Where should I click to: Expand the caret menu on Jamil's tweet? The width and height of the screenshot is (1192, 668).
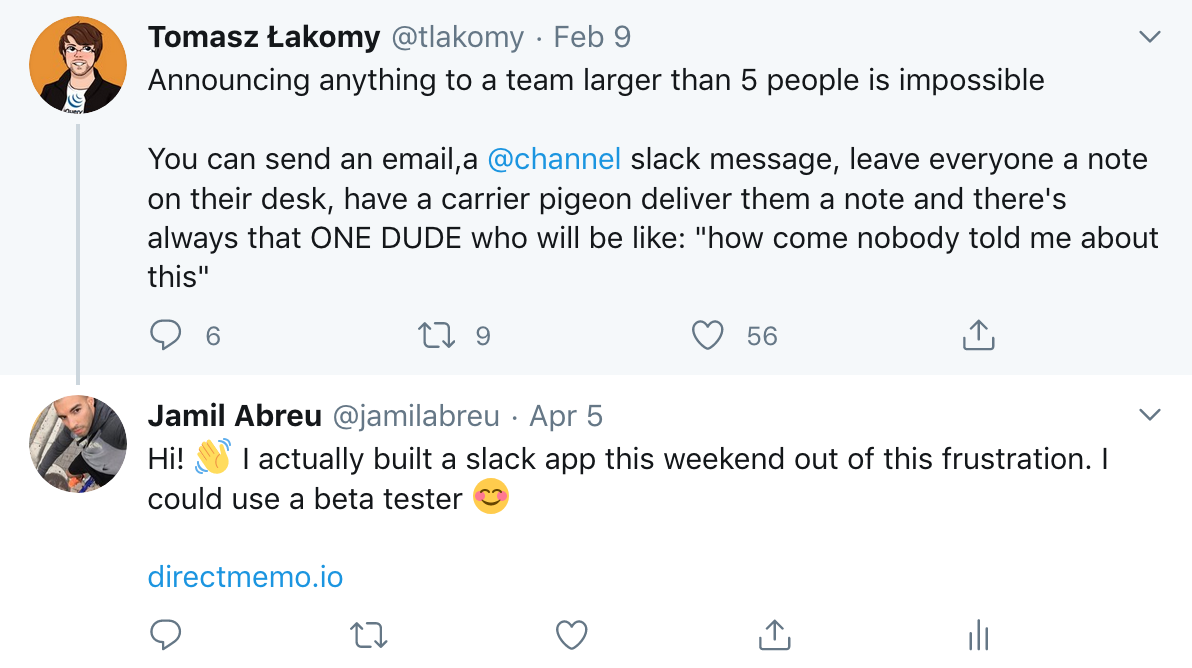click(1150, 415)
